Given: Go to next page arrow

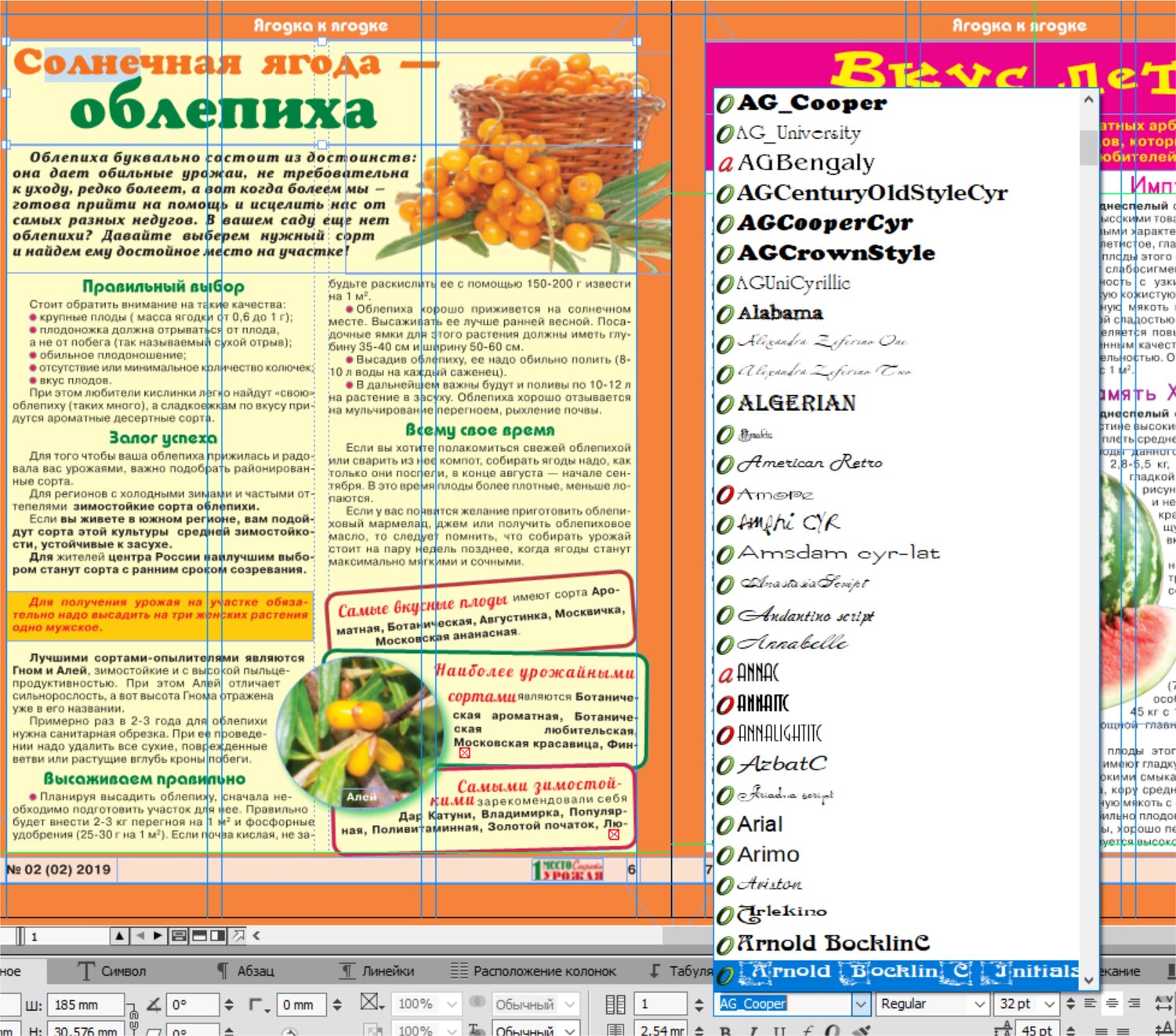Looking at the screenshot, I should coord(158,936).
